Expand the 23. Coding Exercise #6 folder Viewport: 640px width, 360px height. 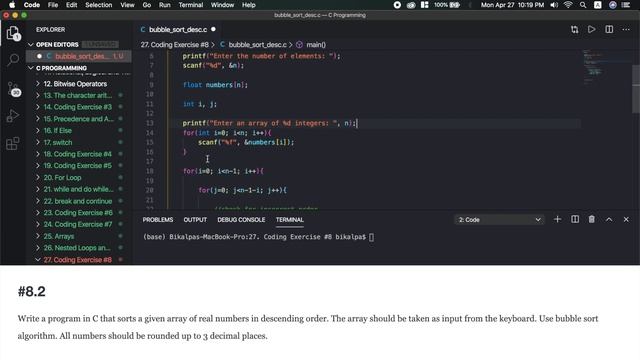tap(78, 213)
